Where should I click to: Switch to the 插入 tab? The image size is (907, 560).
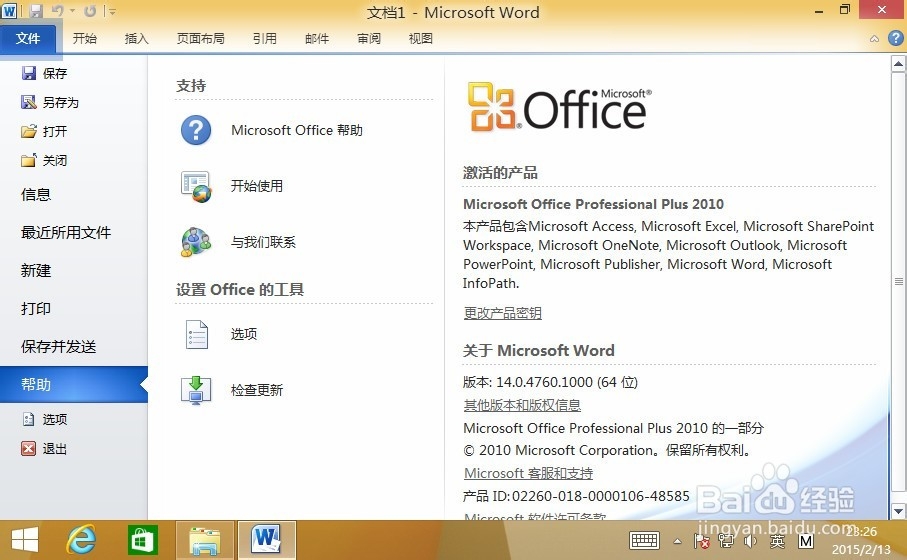137,39
